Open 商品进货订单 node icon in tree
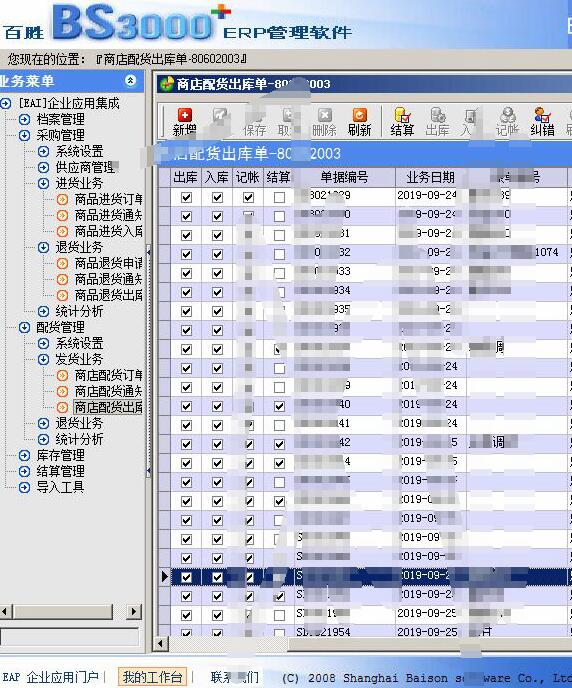The image size is (572, 688). pyautogui.click(x=62, y=200)
